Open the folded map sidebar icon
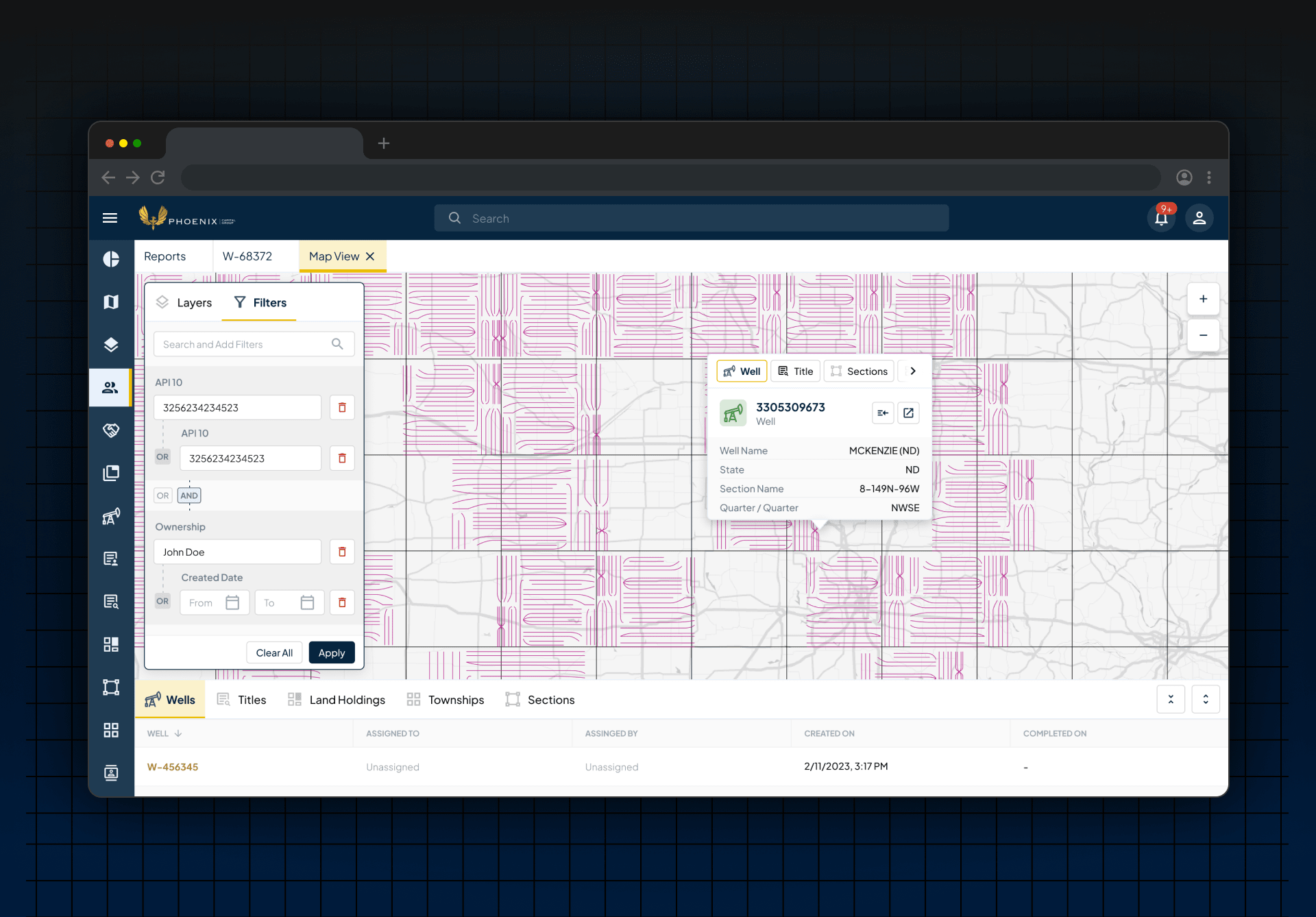The image size is (1316, 917). coord(111,302)
